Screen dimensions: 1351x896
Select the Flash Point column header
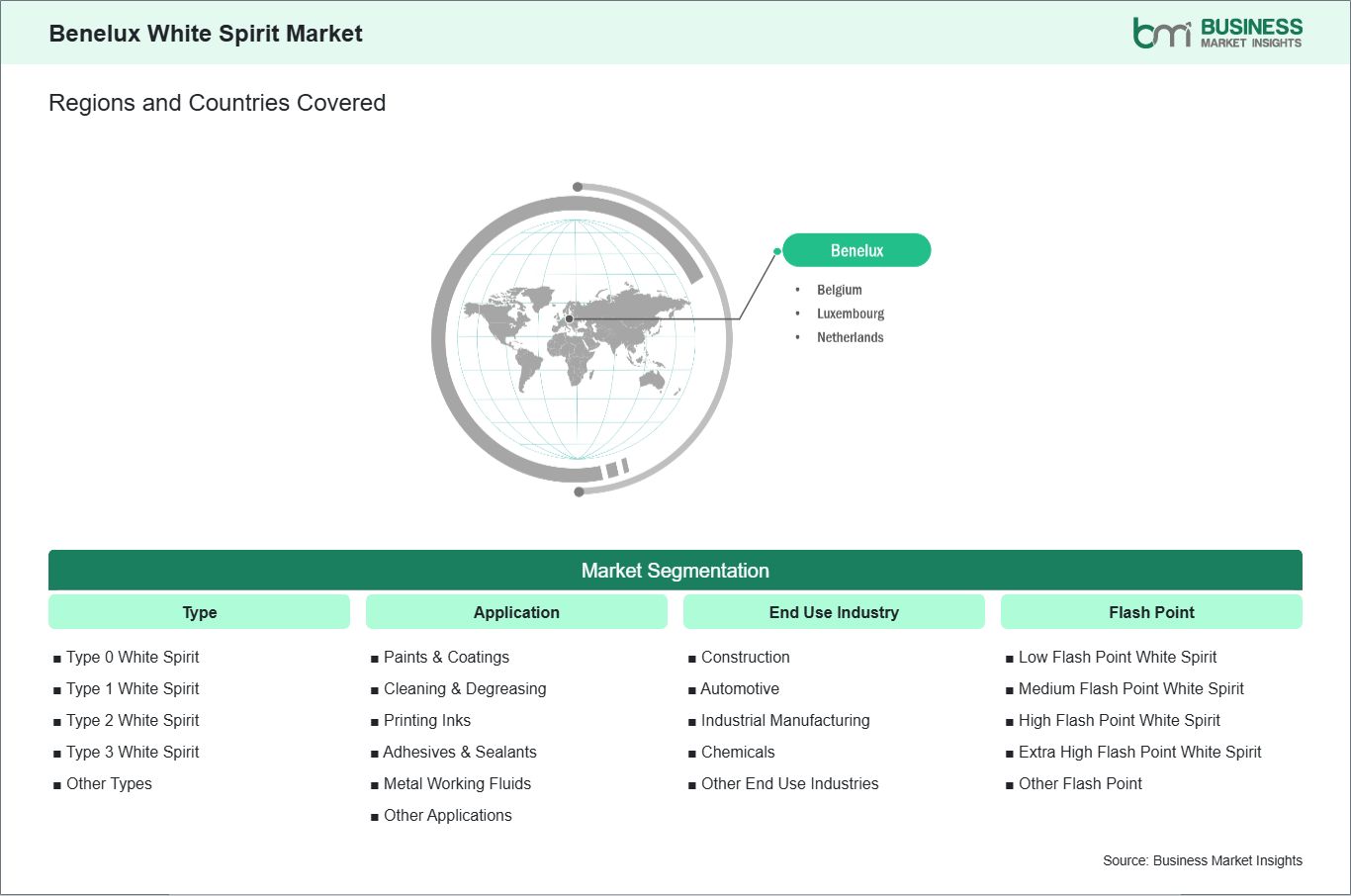pos(1151,612)
